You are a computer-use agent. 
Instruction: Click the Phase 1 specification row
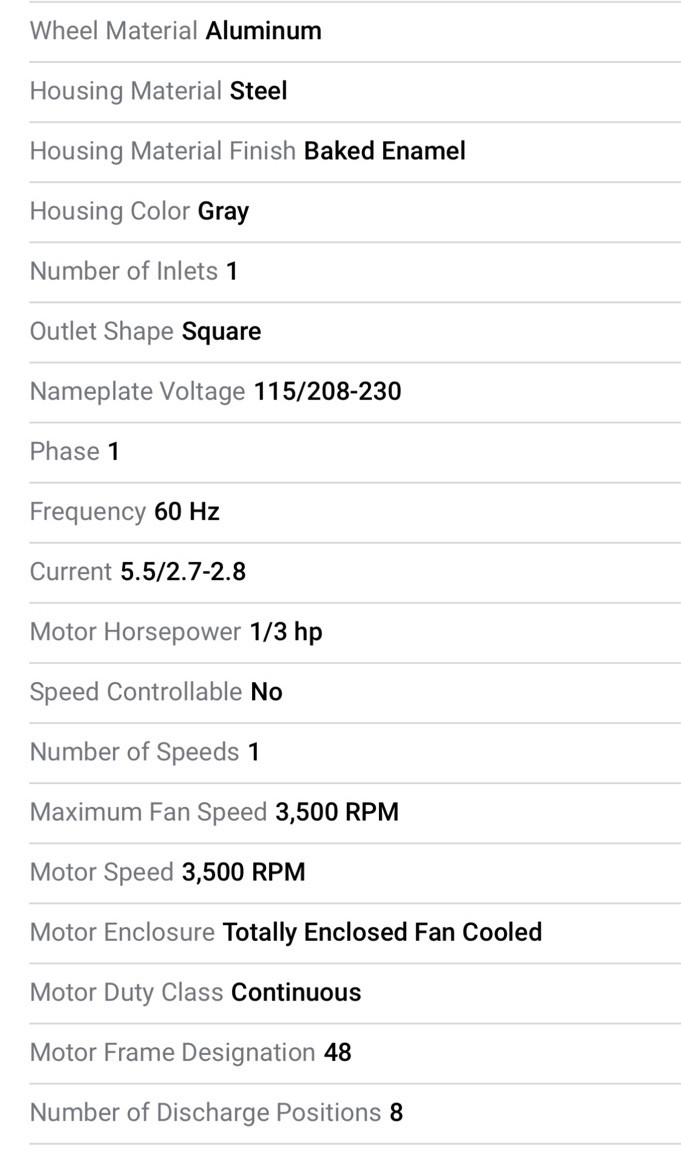[355, 452]
